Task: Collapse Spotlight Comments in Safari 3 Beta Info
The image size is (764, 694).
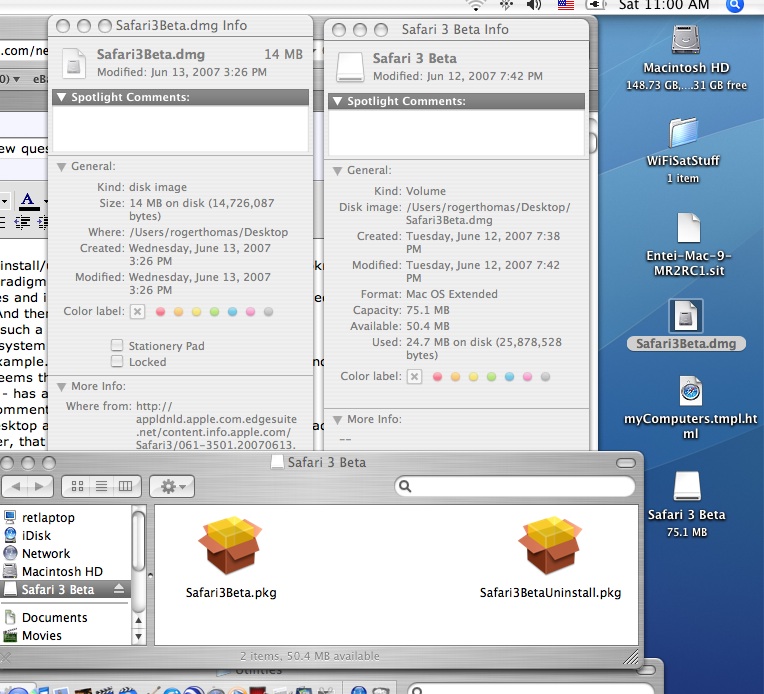Action: (x=337, y=101)
